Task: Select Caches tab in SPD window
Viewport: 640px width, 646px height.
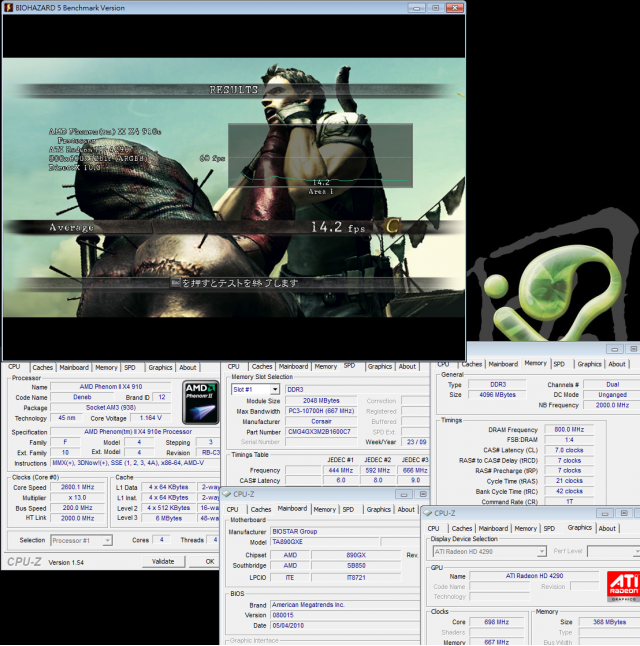Action: click(262, 366)
